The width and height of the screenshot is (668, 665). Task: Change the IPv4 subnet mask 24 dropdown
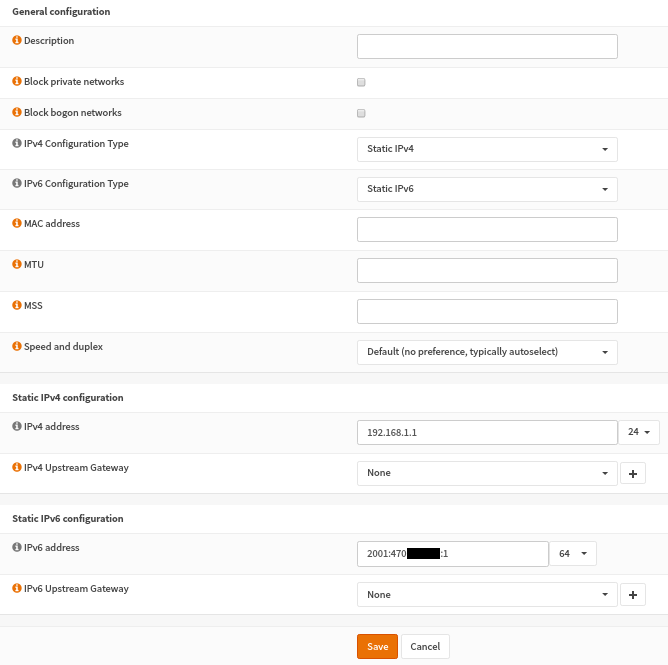pyautogui.click(x=639, y=432)
